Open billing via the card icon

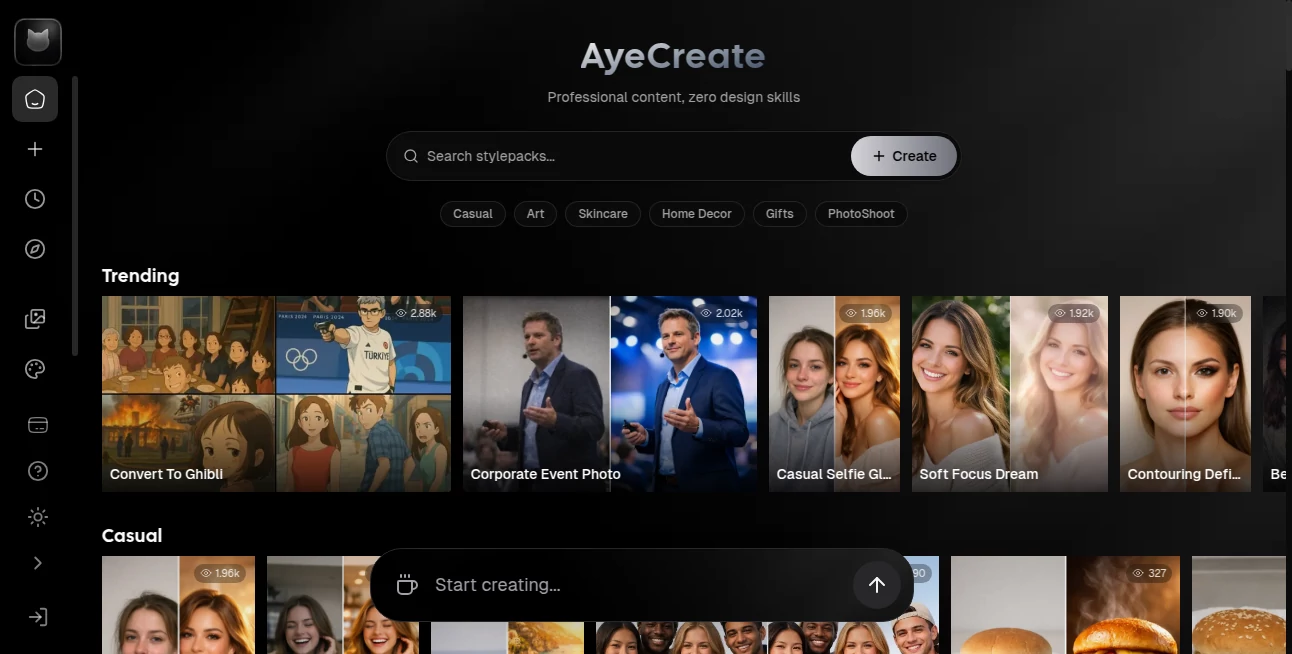tap(37, 424)
